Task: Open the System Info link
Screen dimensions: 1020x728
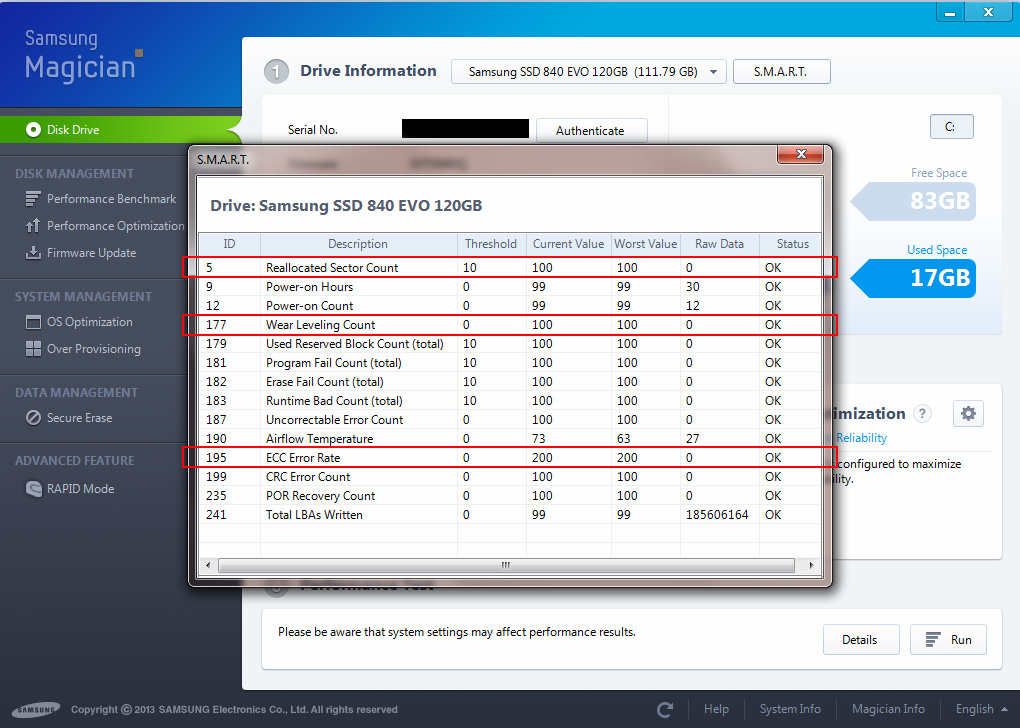Action: (x=790, y=709)
